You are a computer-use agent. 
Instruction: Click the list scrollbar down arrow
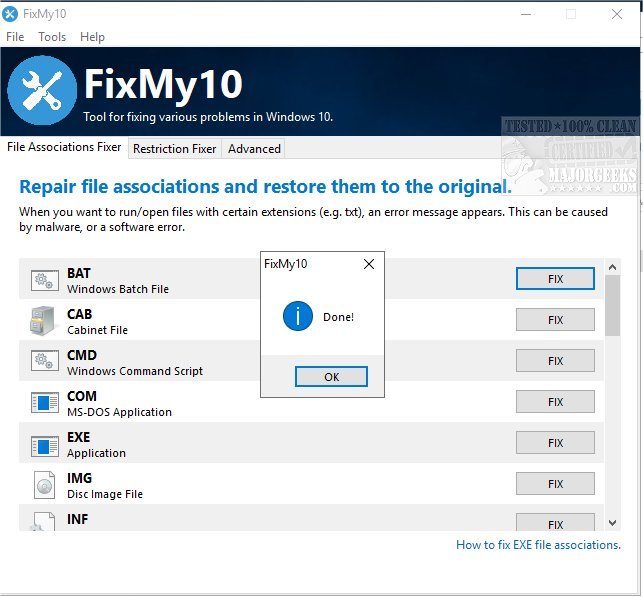tap(613, 523)
